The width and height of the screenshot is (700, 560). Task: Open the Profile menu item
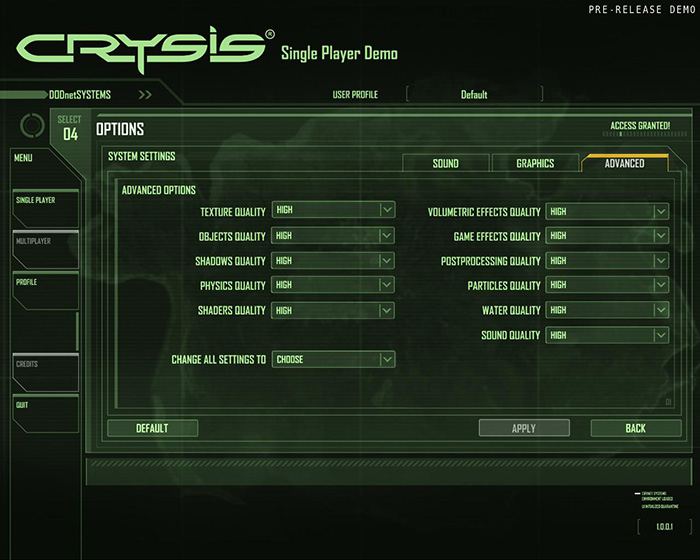46,291
